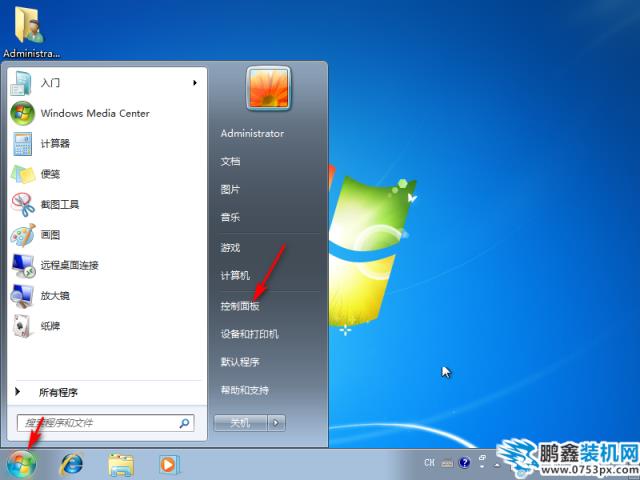The height and width of the screenshot is (480, 640).
Task: Launch Windows Media Center icon
Action: tap(22, 113)
